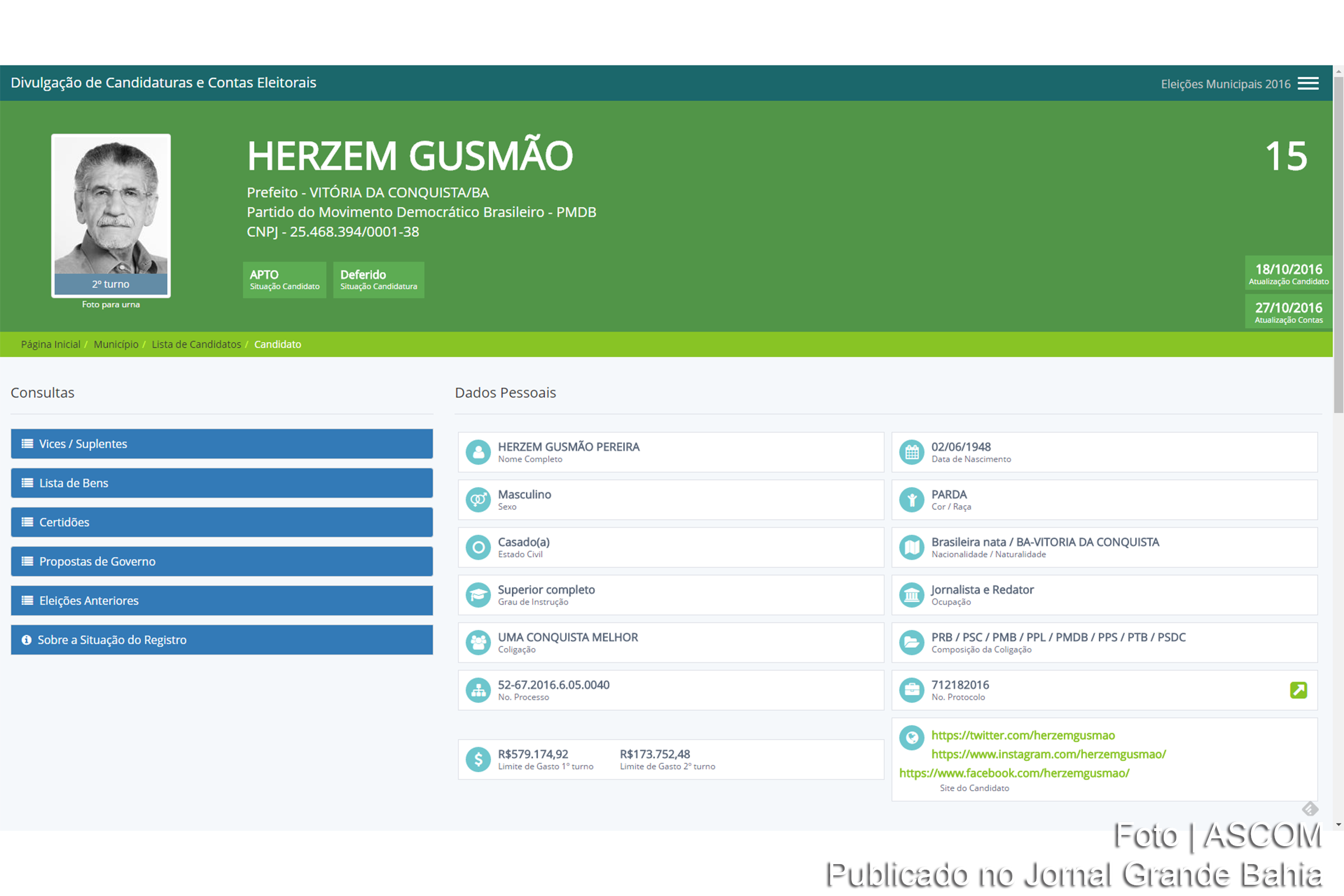
Task: Click the page vertical scrollbar
Action: click(x=1338, y=246)
